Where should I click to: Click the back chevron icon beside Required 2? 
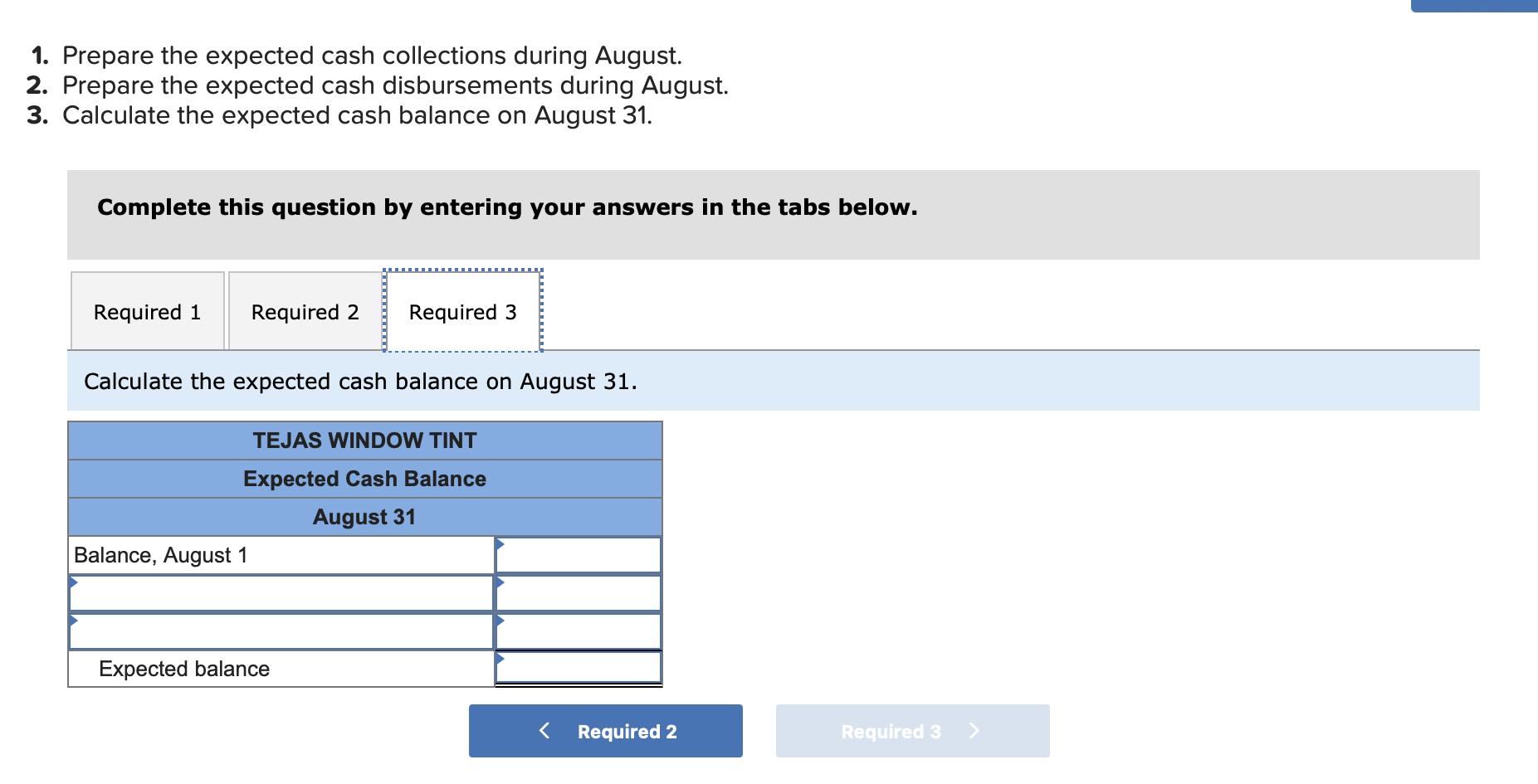click(544, 730)
